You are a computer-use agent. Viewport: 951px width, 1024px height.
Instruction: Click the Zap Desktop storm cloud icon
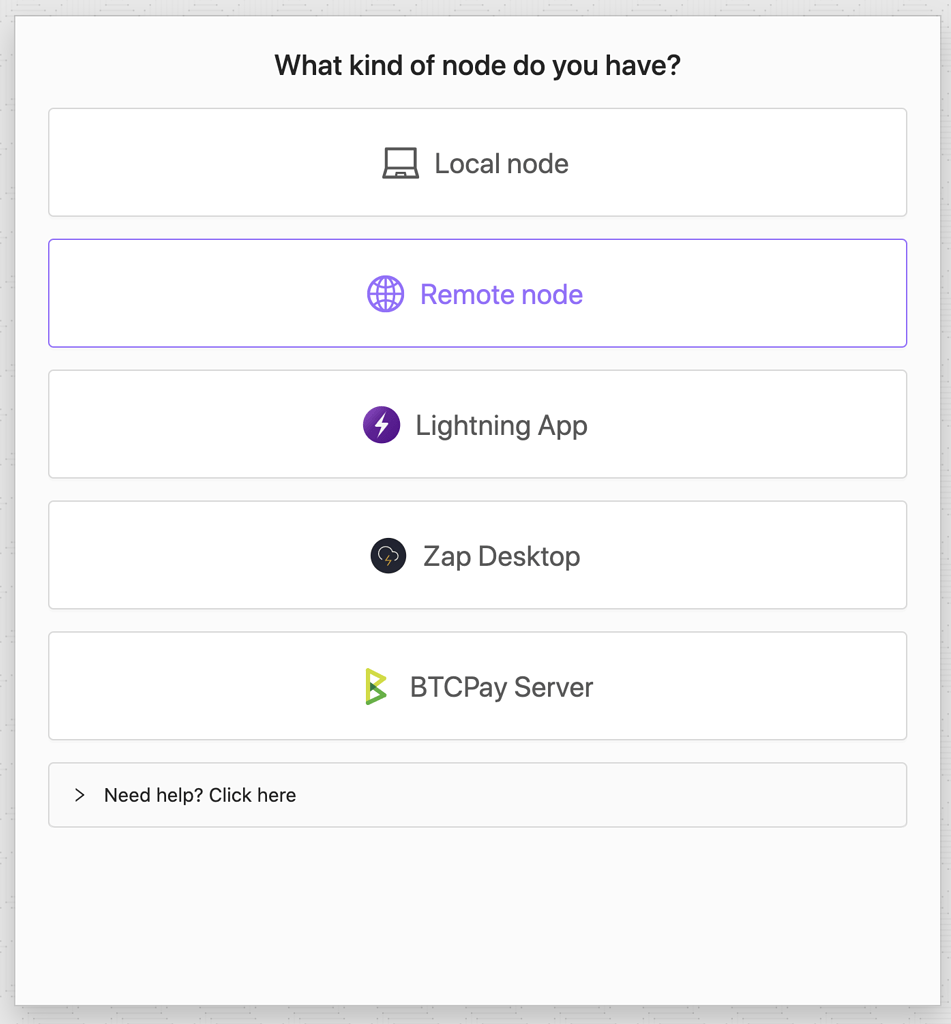(388, 555)
